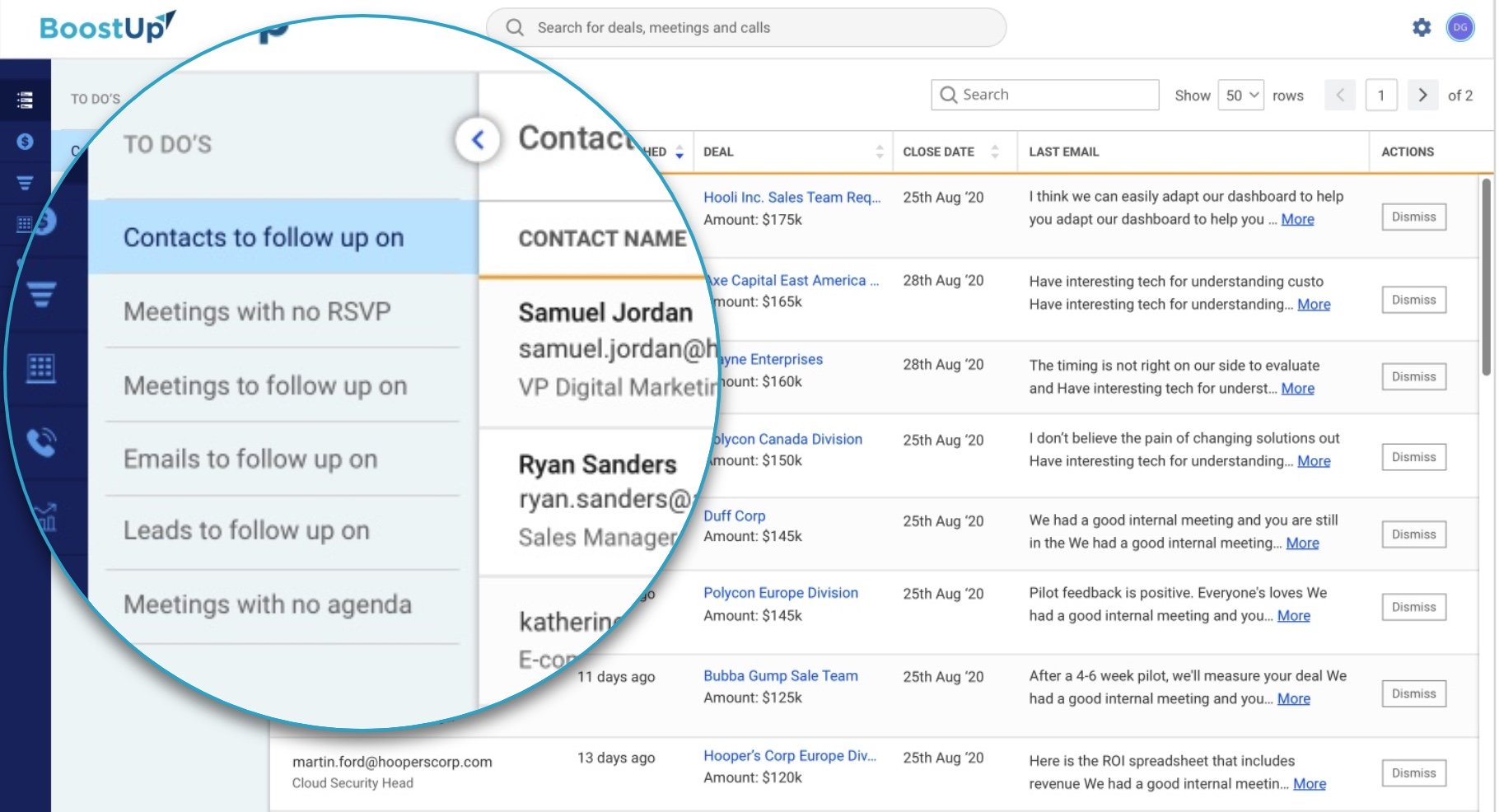Open the magnified phone calls sidebar icon
The height and width of the screenshot is (812, 1499).
41,442
